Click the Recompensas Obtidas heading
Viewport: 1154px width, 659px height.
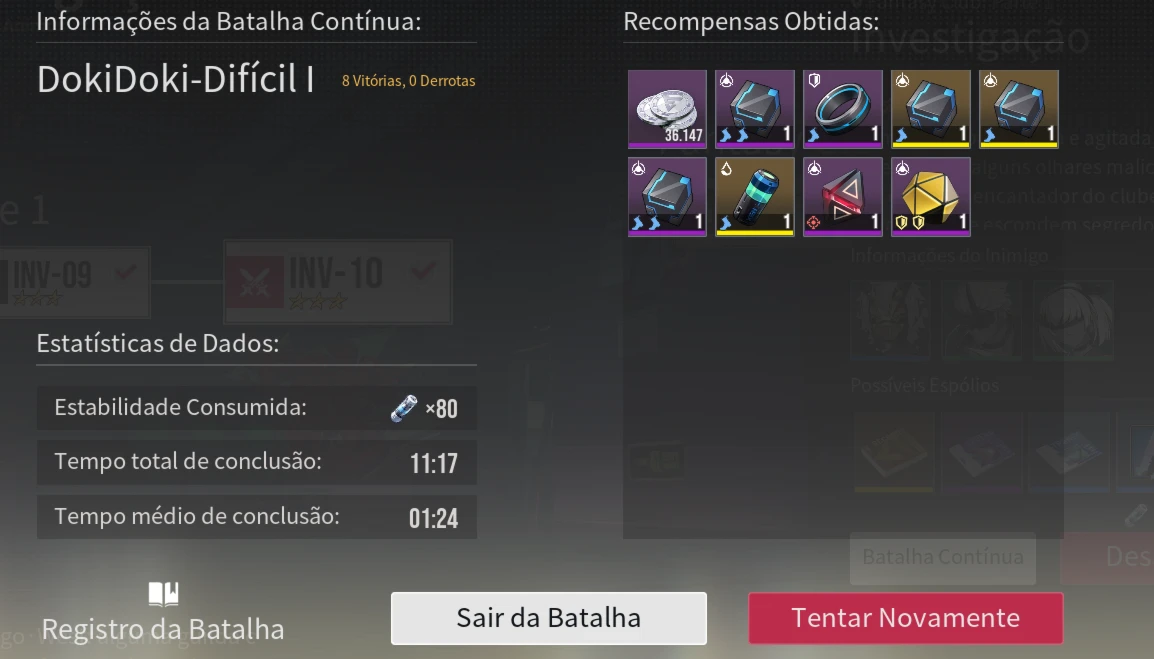pos(751,21)
